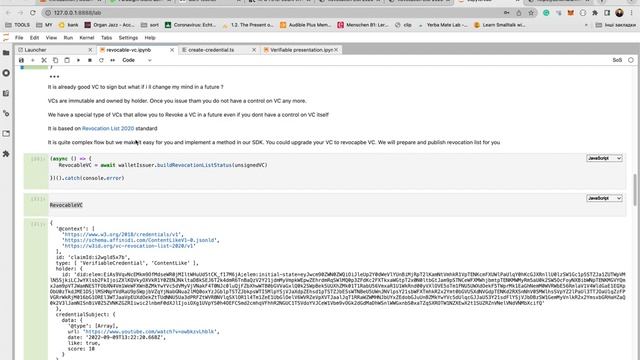Viewport: 640px width, 360px height.
Task: Click the share page icon in address bar
Action: [519, 13]
